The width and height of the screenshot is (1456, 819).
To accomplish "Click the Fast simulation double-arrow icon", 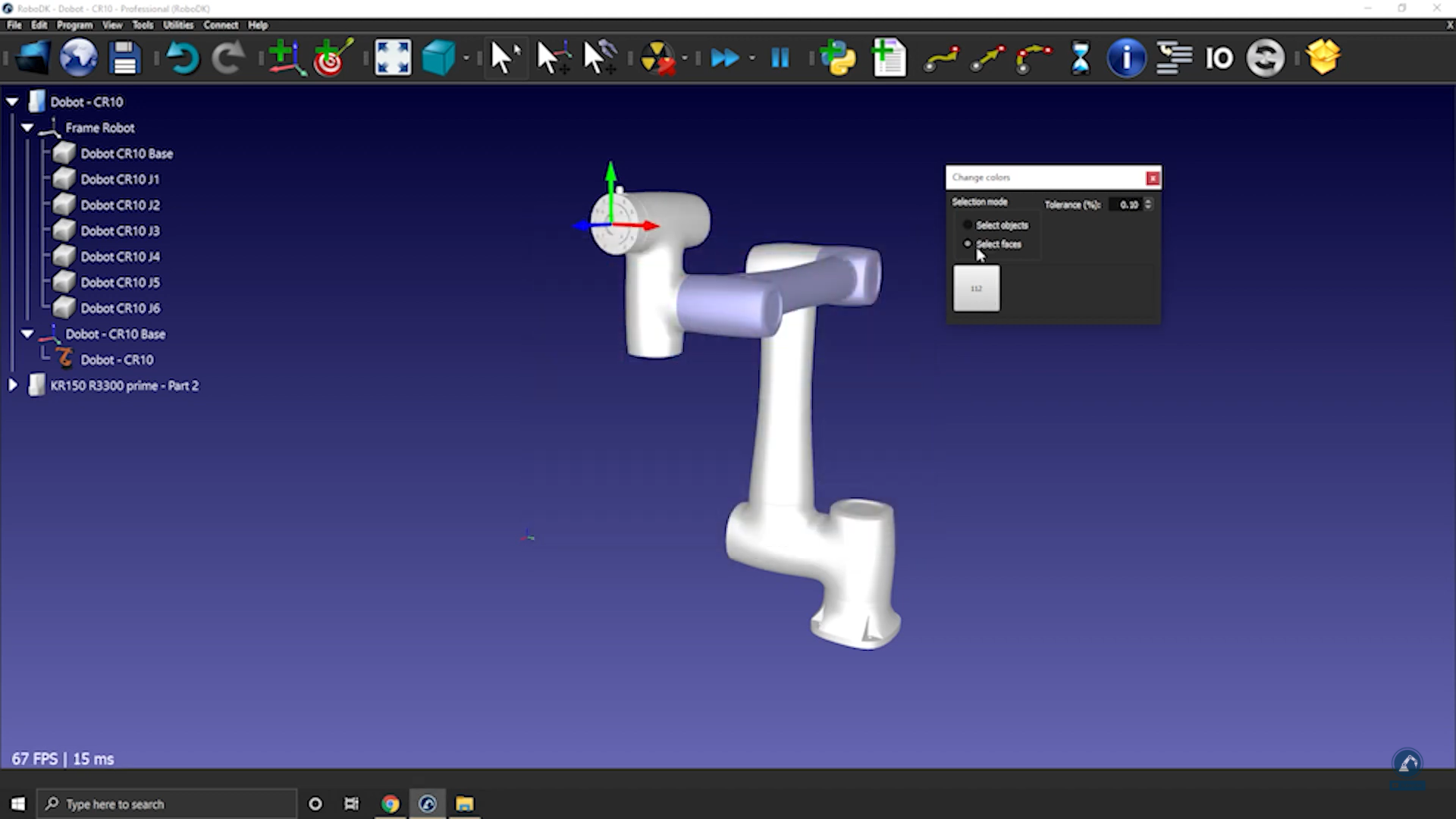I will [x=725, y=58].
